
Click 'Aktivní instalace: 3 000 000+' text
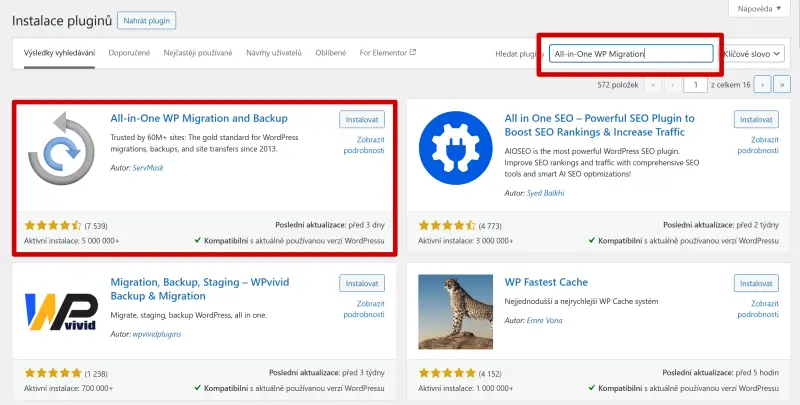(x=466, y=241)
